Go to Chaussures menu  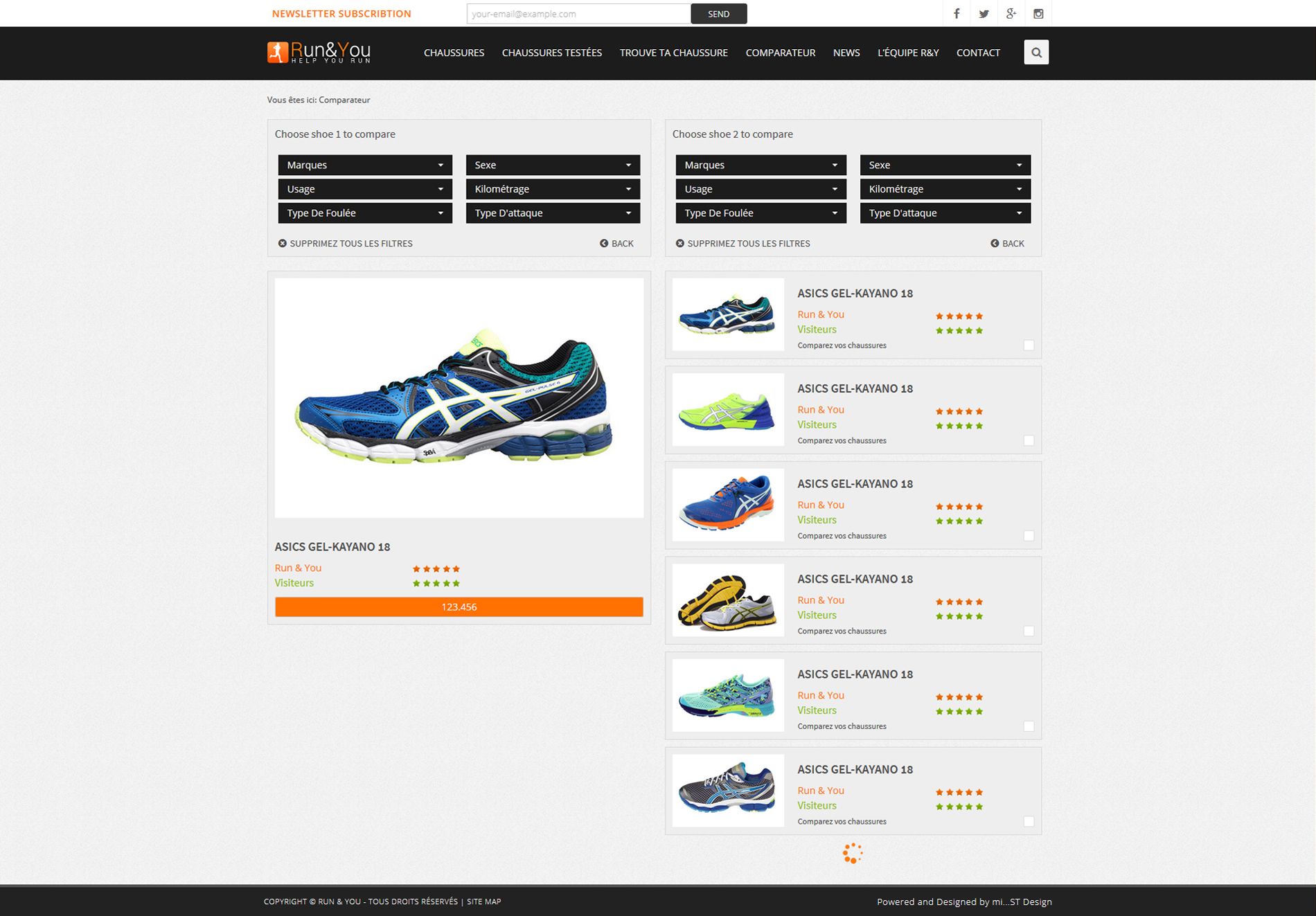point(454,53)
